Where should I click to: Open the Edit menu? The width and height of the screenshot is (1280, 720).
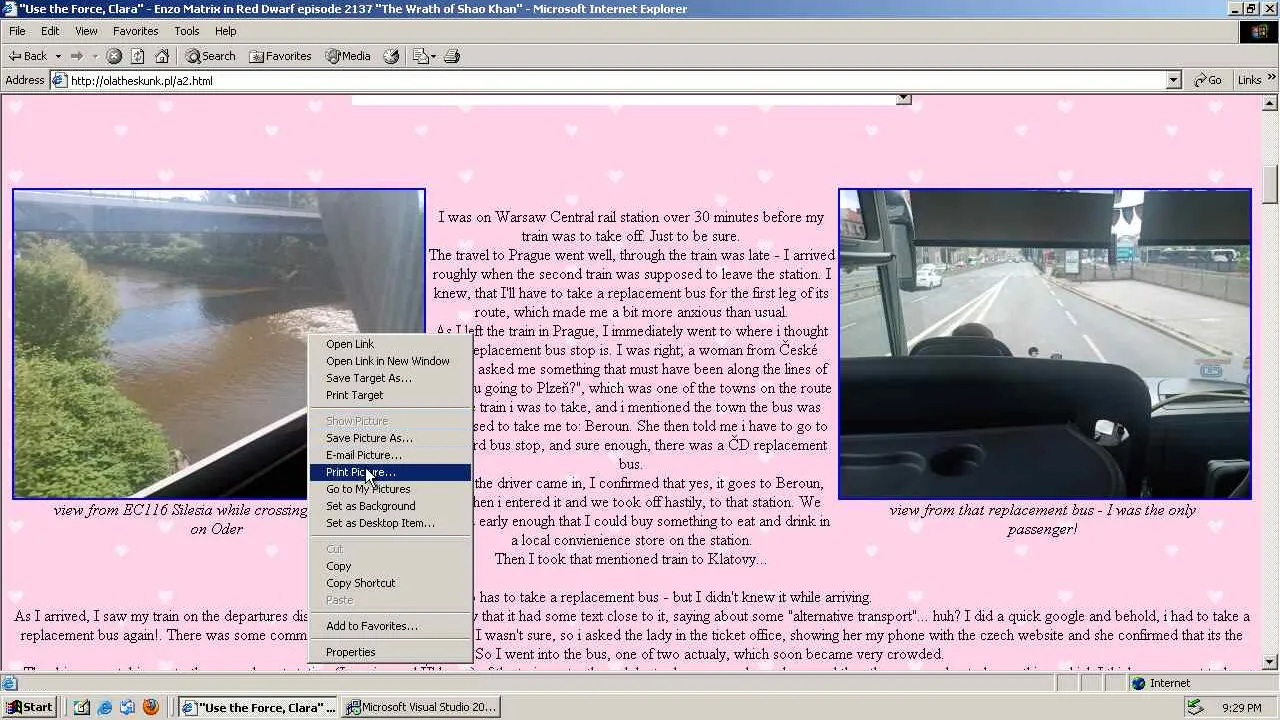(x=50, y=31)
